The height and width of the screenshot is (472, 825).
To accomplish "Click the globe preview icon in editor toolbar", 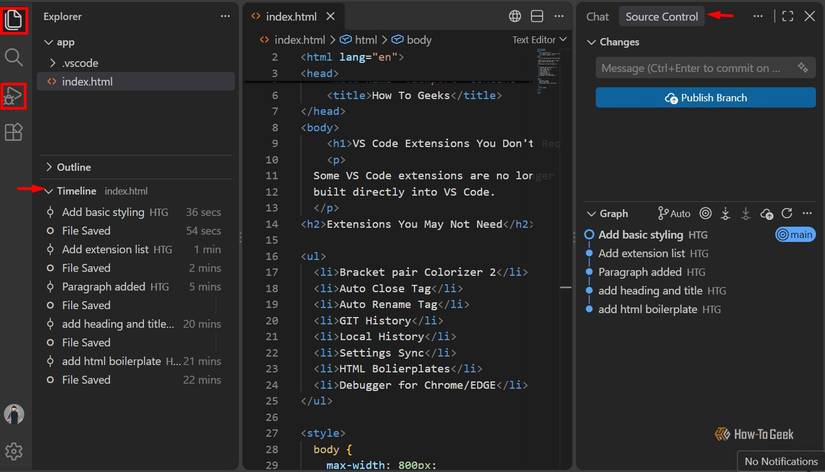I will tap(515, 16).
